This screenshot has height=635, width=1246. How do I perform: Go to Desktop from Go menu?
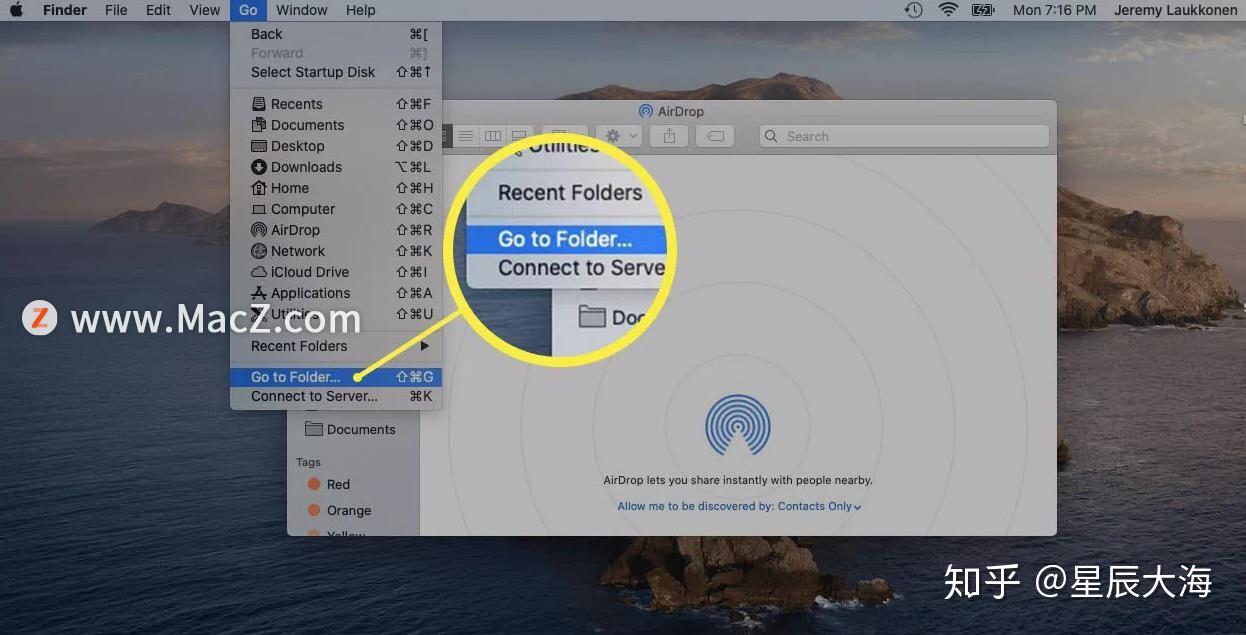click(336, 146)
